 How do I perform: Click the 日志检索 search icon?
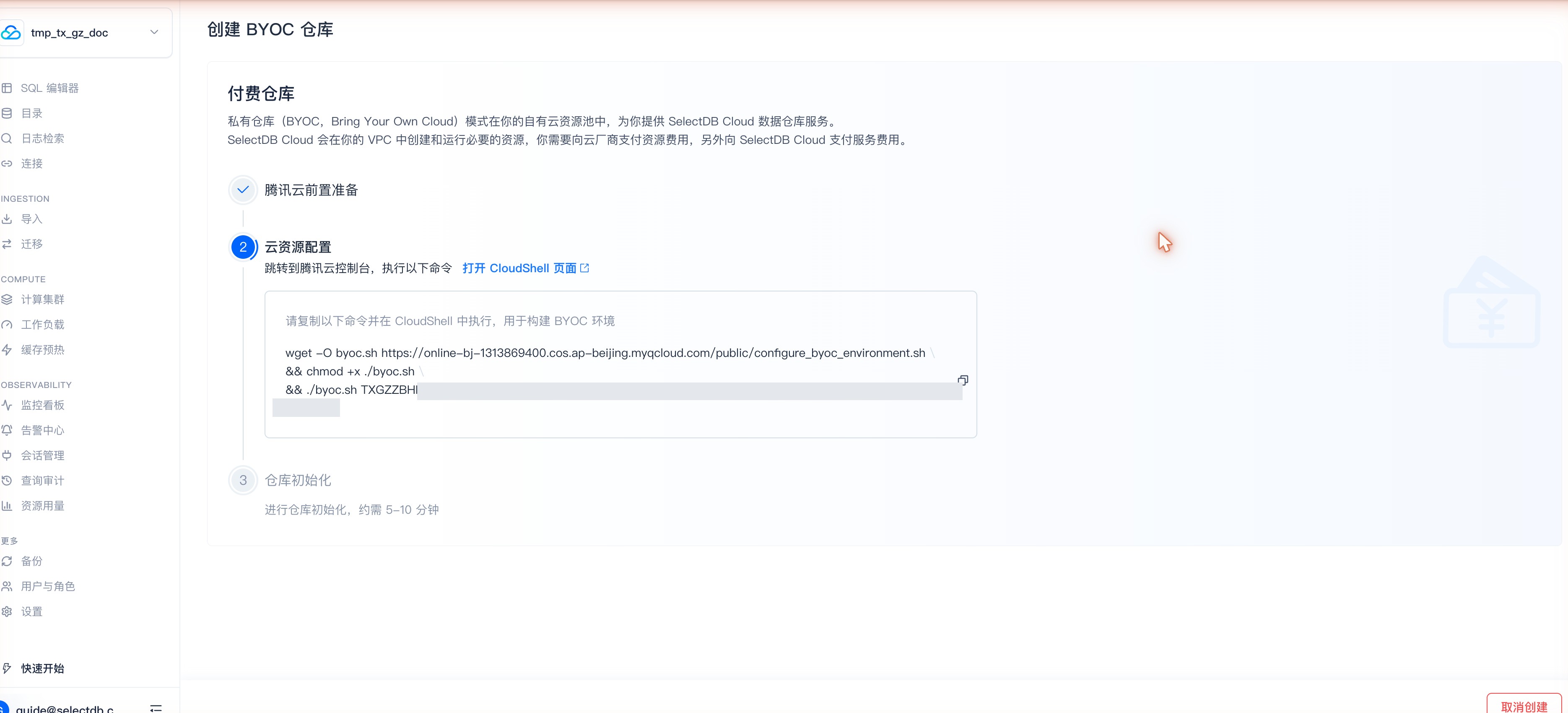click(x=7, y=138)
